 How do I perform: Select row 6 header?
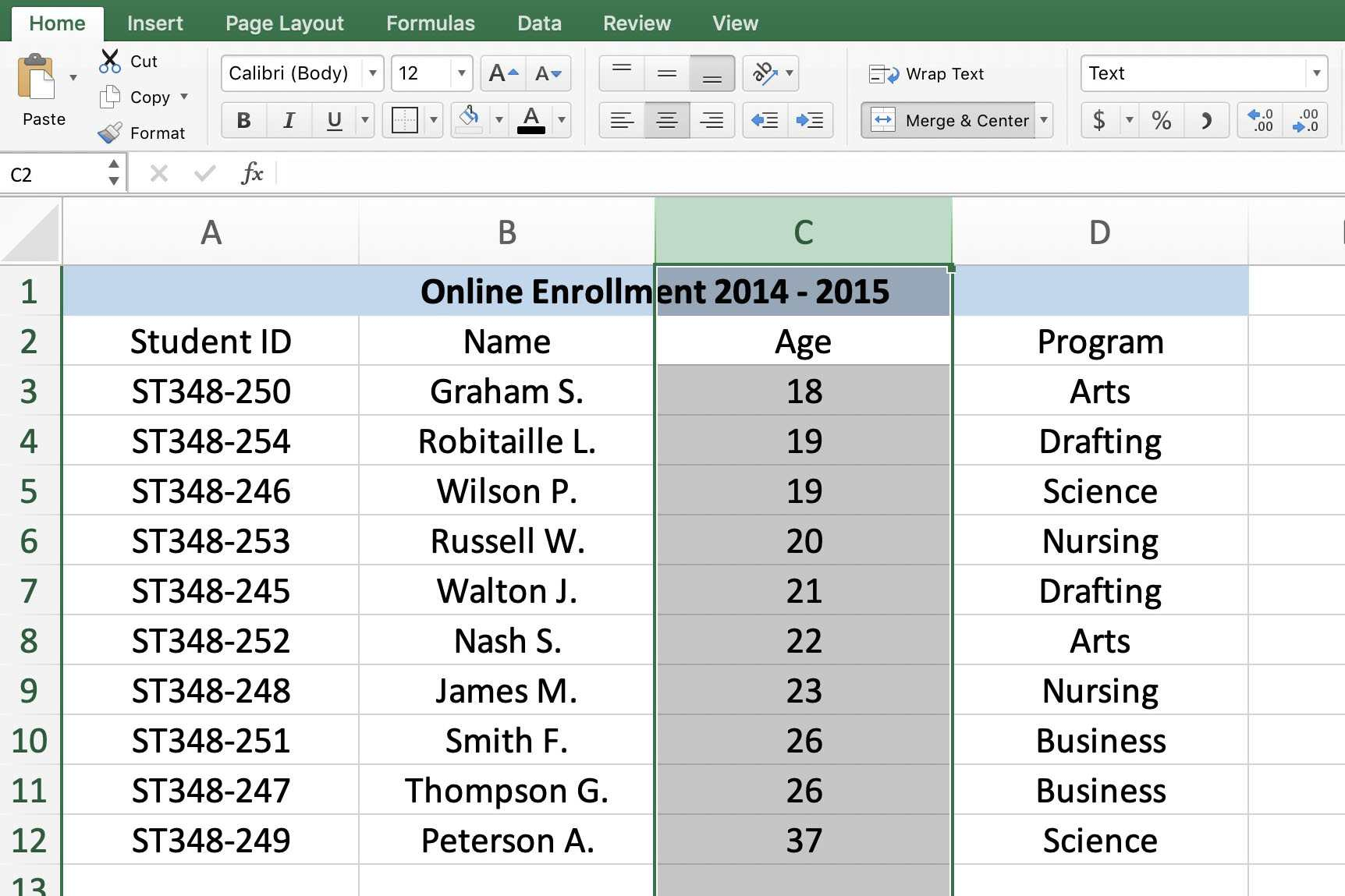coord(30,540)
